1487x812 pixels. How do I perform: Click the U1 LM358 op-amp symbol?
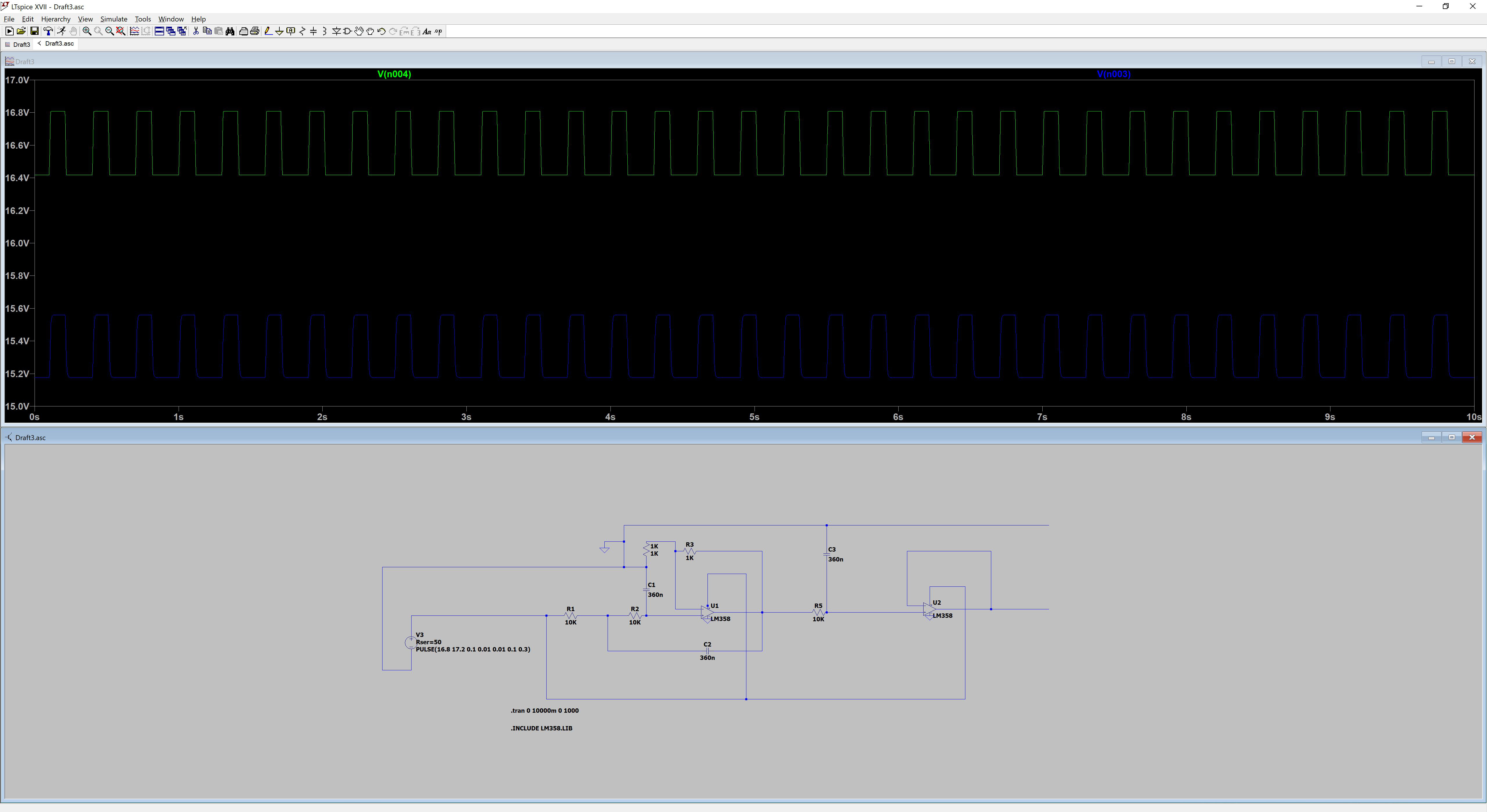coord(708,613)
